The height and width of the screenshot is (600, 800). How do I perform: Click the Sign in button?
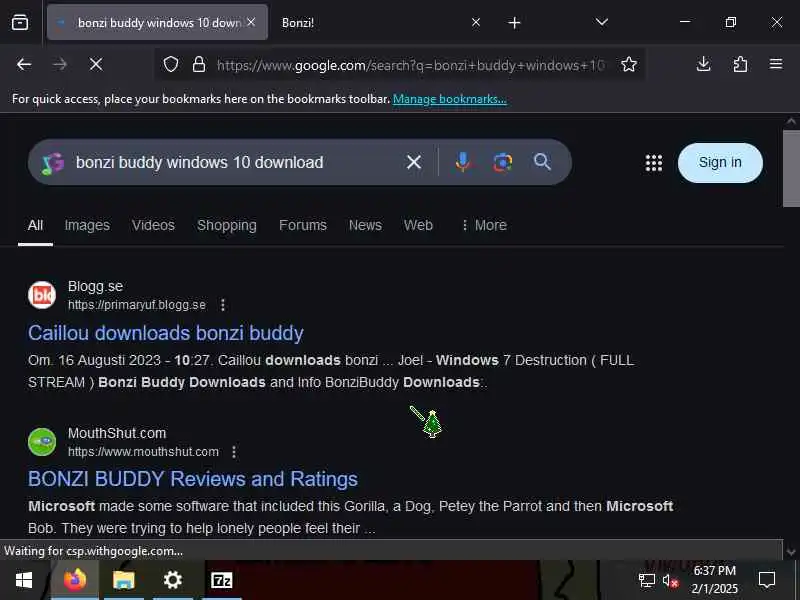click(x=720, y=163)
